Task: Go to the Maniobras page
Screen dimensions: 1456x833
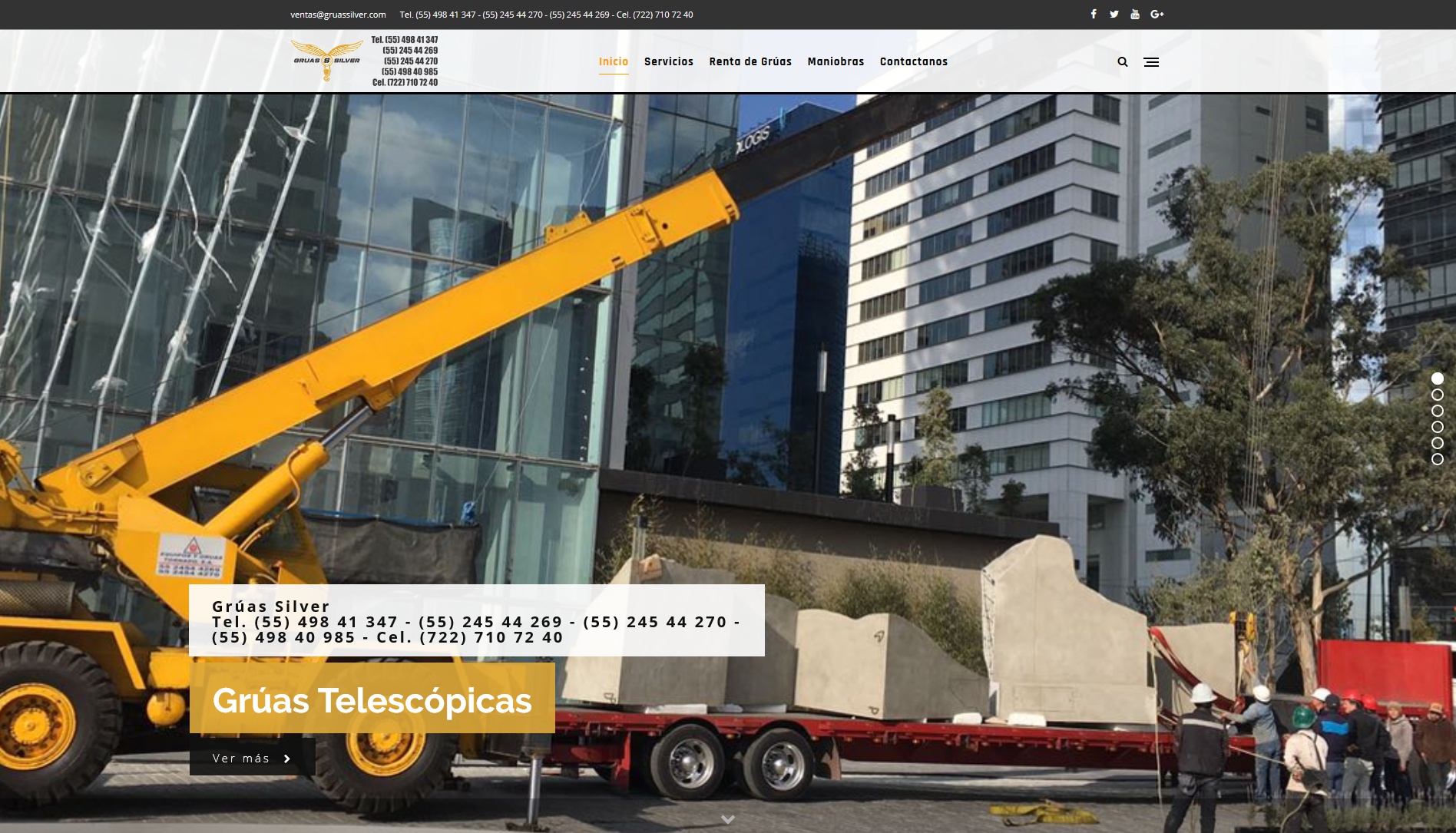Action: (x=836, y=62)
